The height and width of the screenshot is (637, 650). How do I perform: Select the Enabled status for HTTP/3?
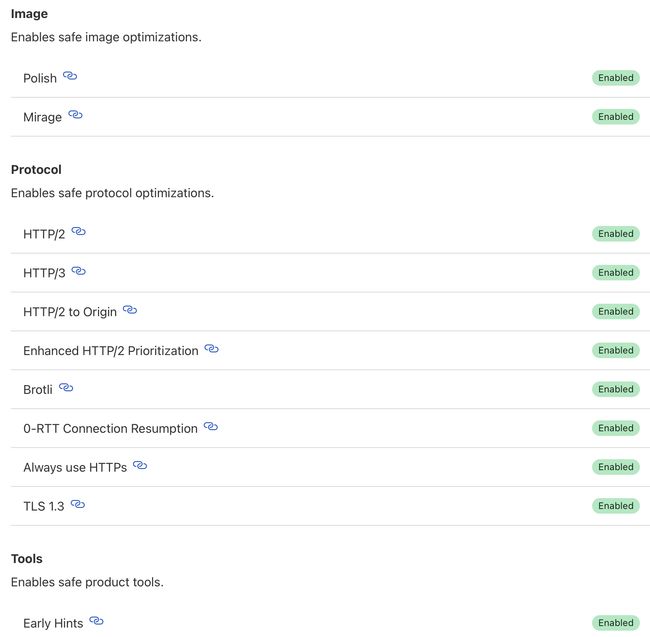click(616, 273)
